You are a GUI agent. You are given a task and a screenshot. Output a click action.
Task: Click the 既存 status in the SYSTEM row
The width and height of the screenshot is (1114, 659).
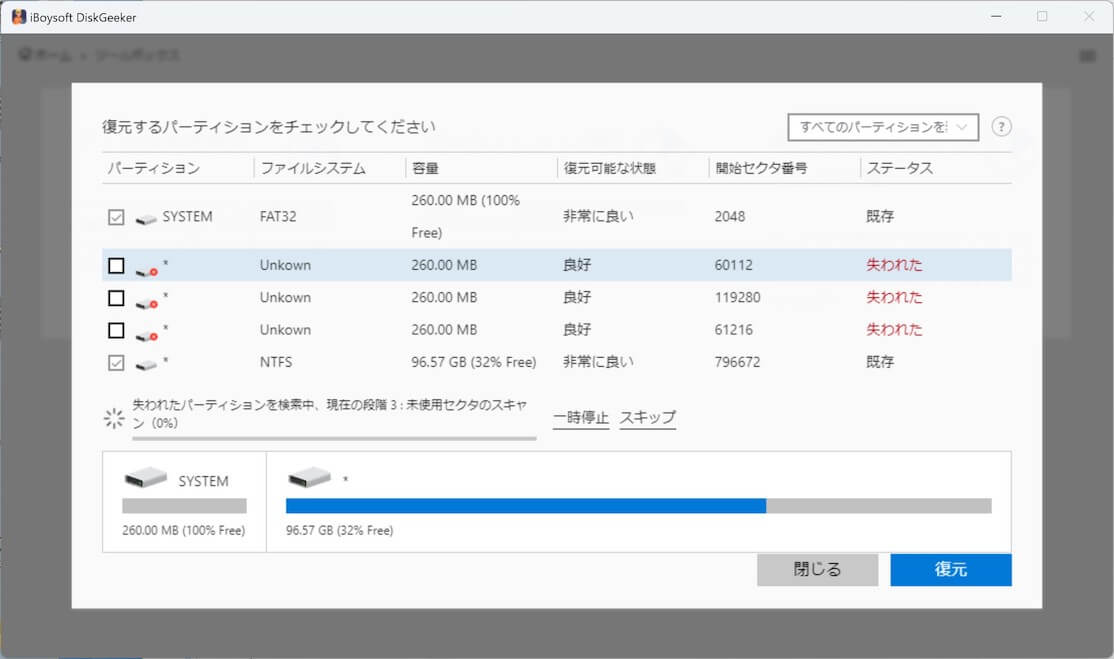coord(880,217)
